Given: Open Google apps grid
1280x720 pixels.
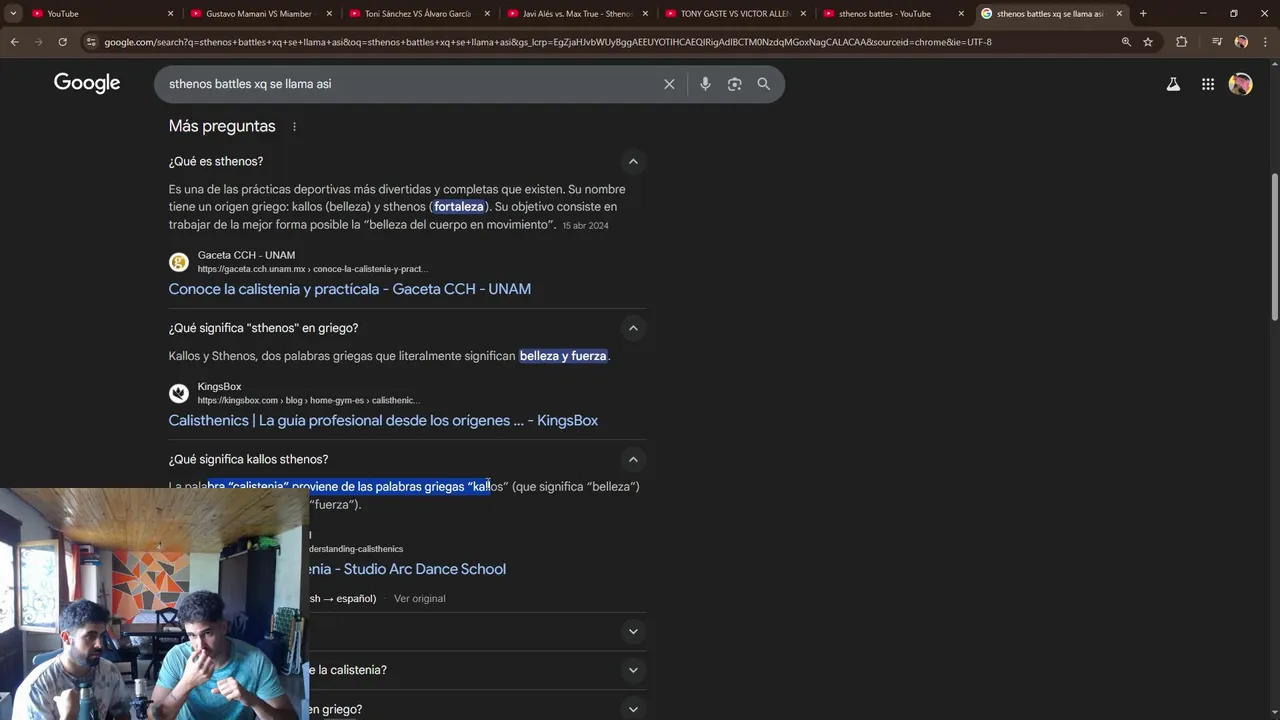Looking at the screenshot, I should [1208, 84].
